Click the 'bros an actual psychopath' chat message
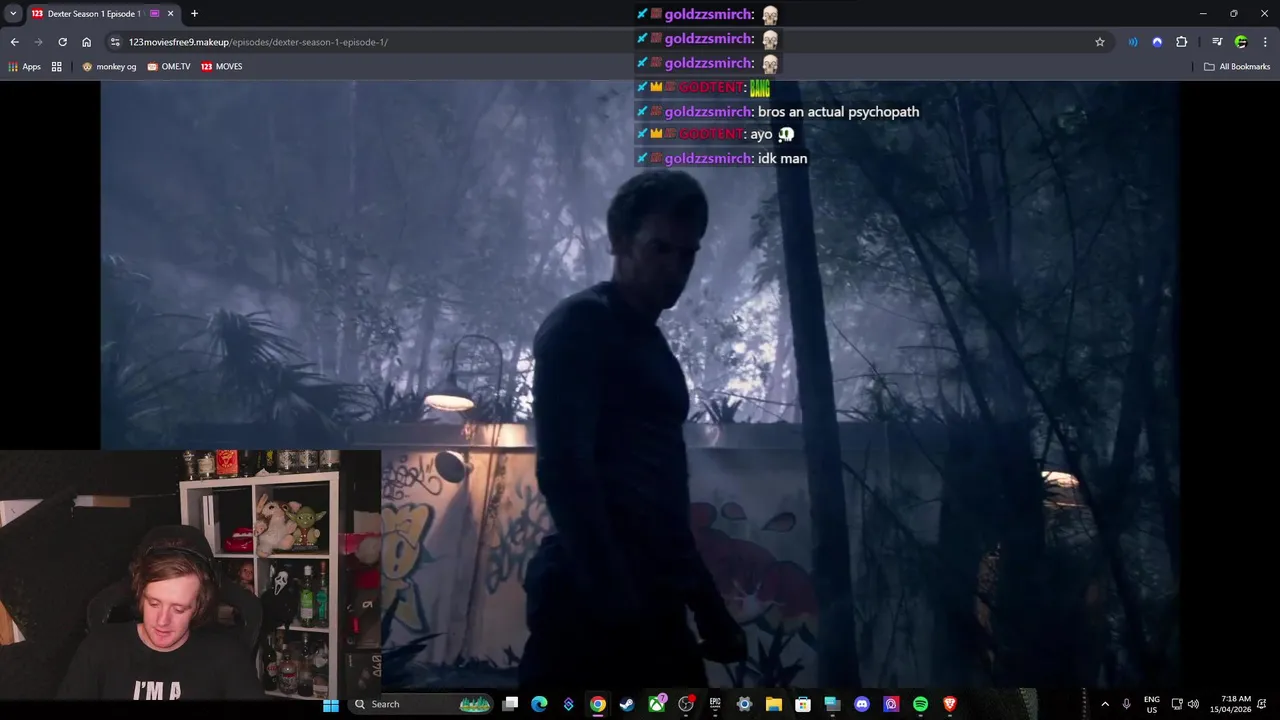1280x720 pixels. tap(838, 112)
